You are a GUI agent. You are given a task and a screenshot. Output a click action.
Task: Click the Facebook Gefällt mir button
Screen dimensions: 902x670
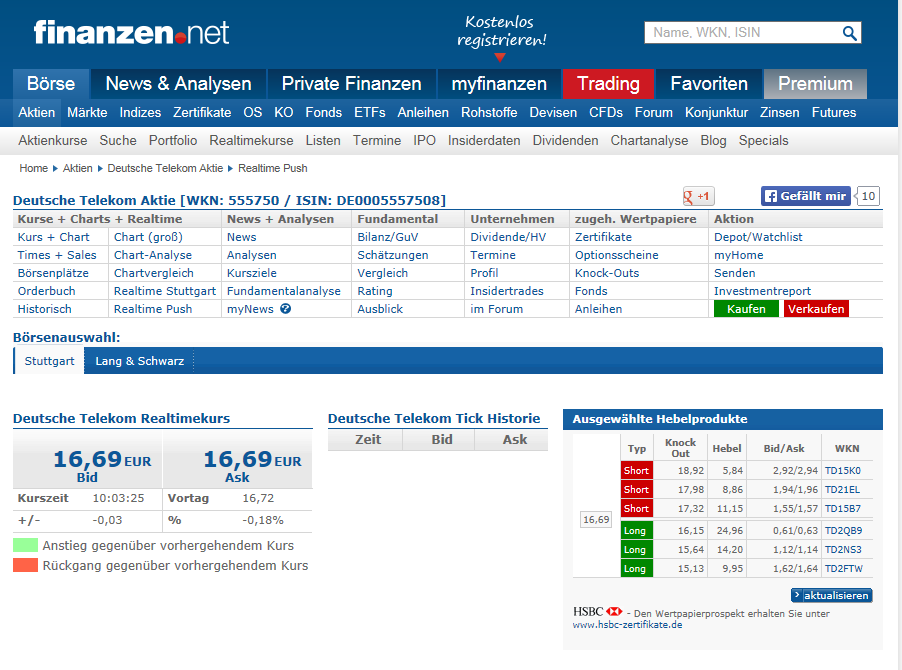pos(805,196)
